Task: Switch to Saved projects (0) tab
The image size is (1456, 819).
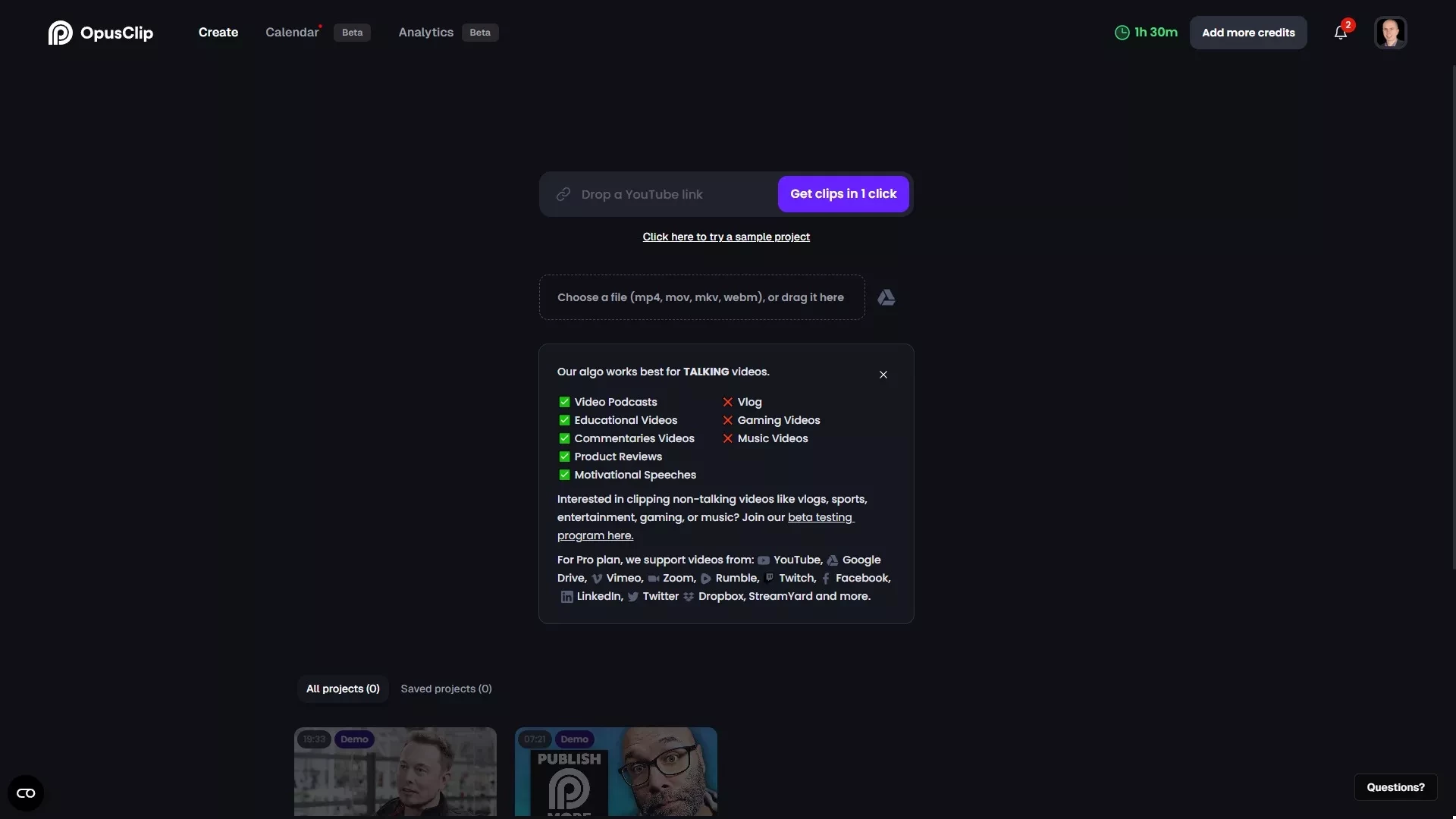Action: pos(446,689)
